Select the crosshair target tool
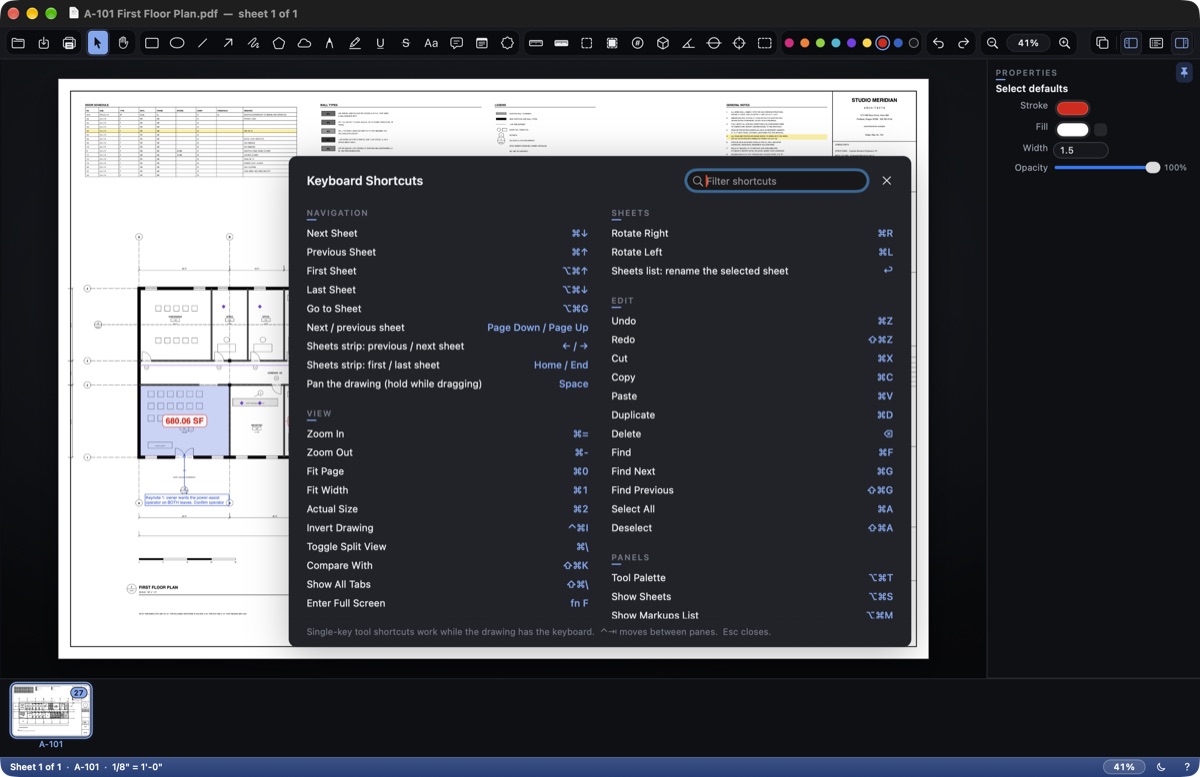 (739, 43)
